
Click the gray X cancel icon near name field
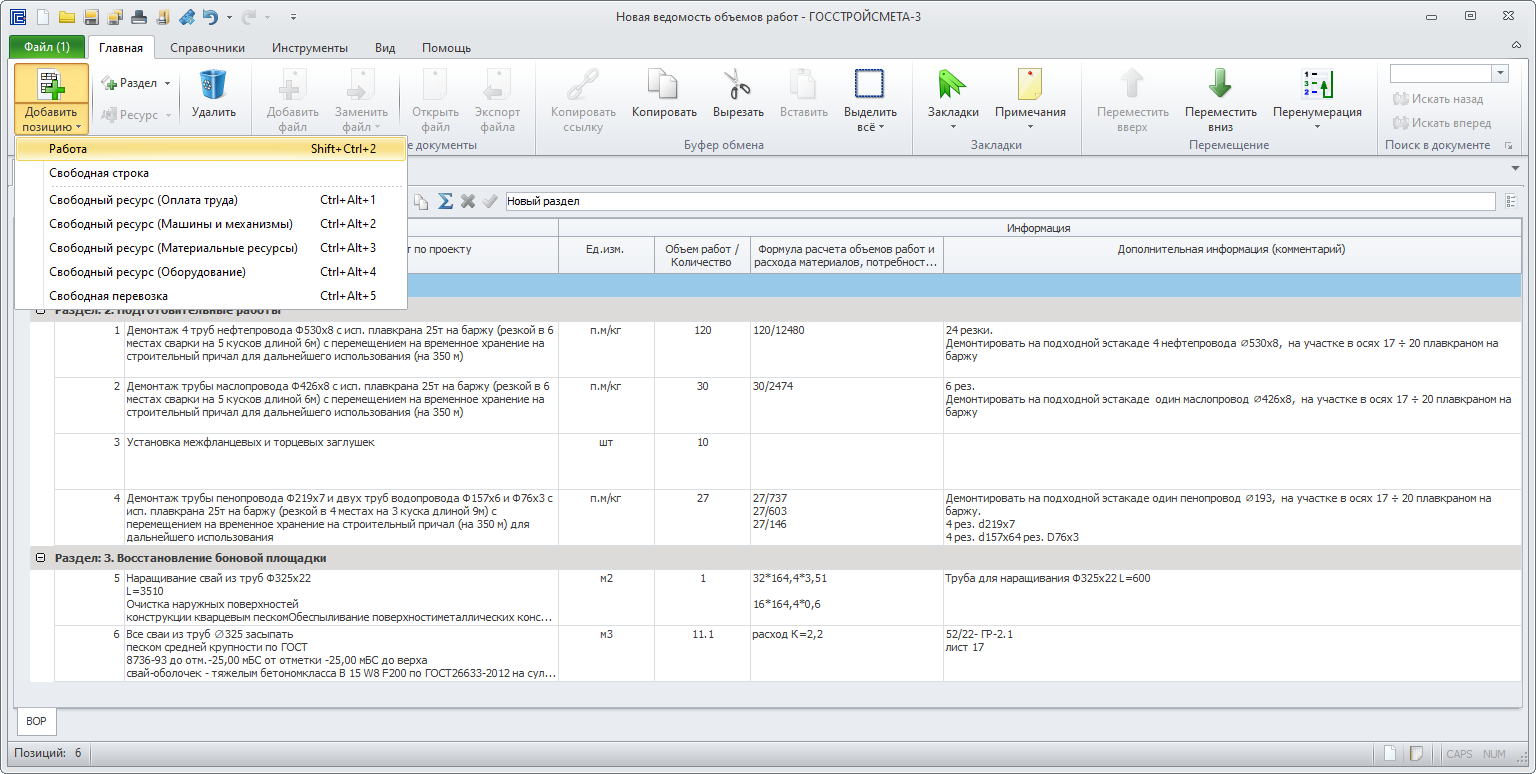coord(467,201)
